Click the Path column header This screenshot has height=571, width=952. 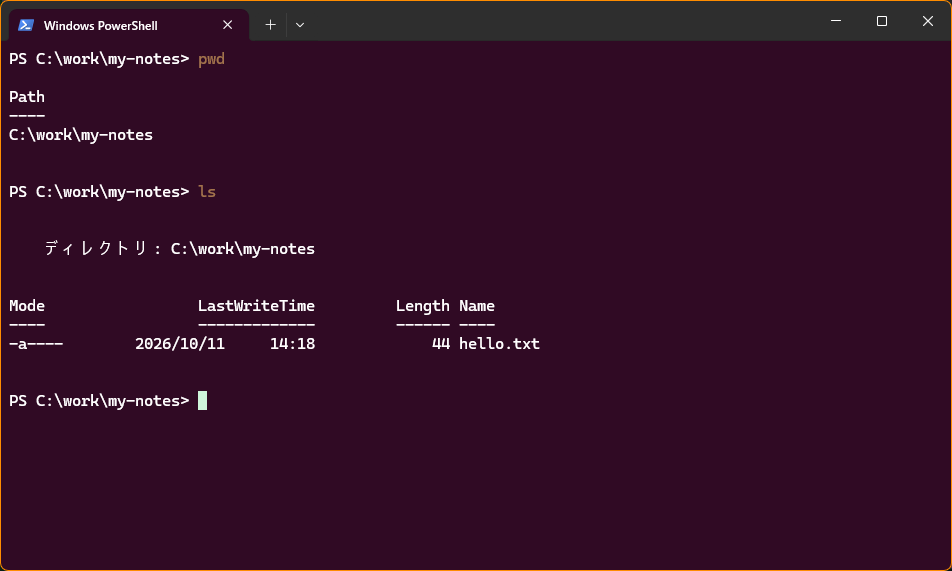pos(27,97)
